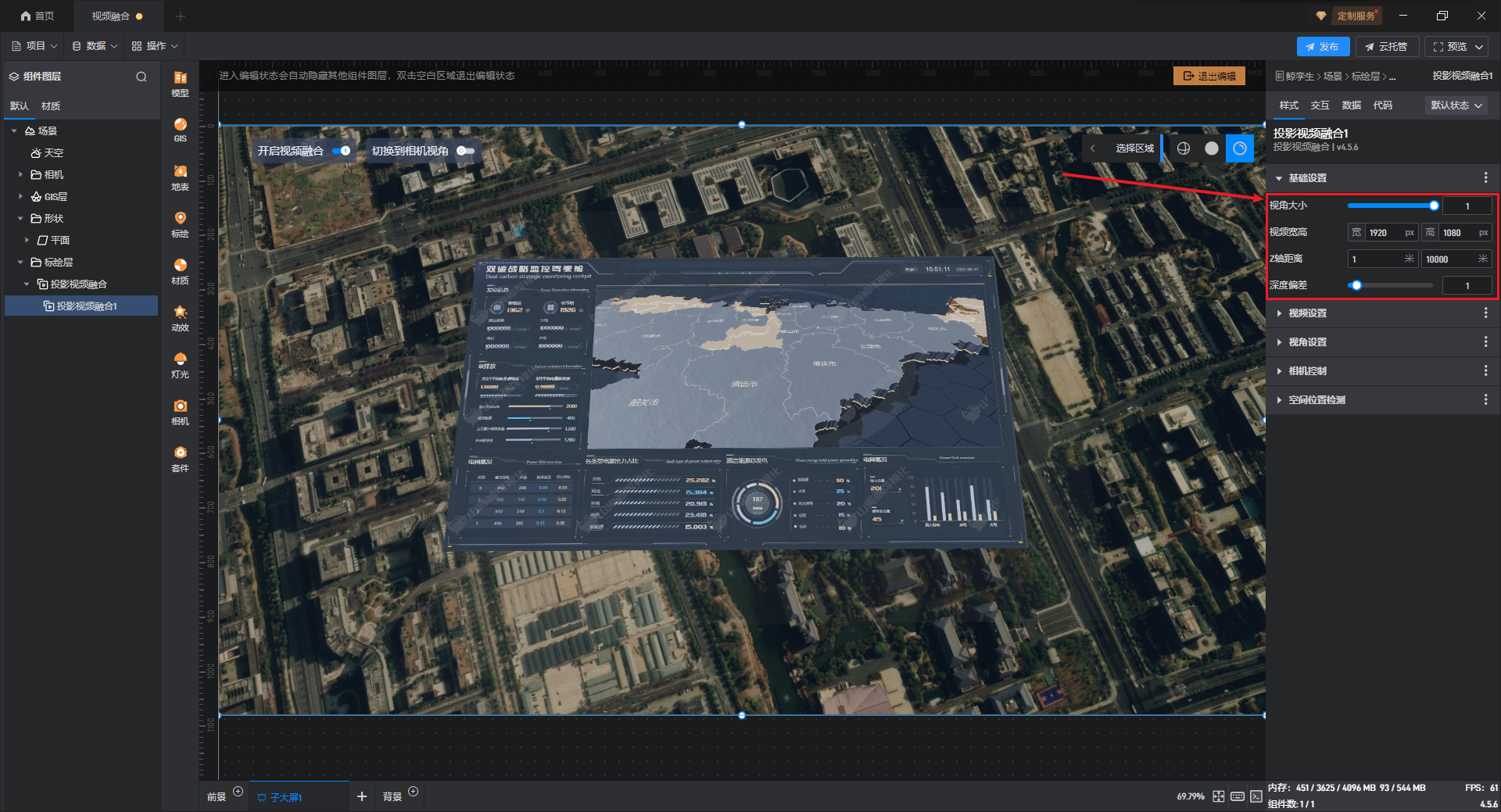Open the console icon in status bar
This screenshot has width=1501, height=812.
click(1256, 796)
